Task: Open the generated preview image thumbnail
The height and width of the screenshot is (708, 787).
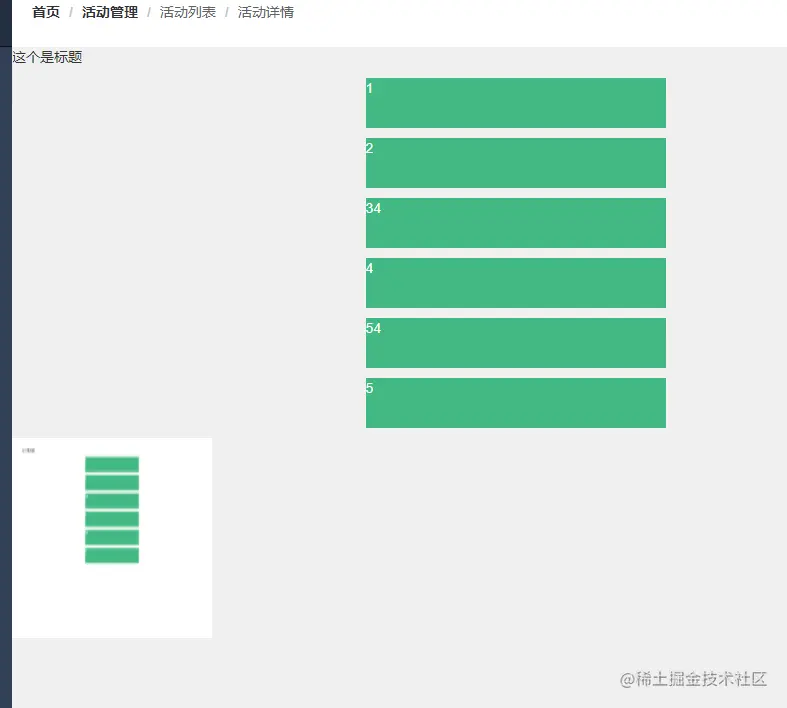Action: (x=112, y=538)
